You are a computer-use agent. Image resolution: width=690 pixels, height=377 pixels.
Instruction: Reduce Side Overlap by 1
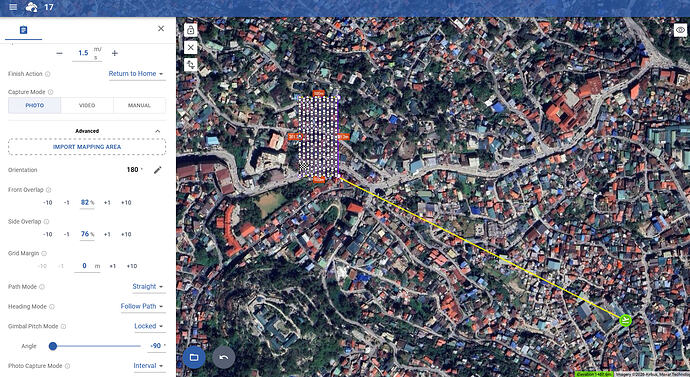66,234
